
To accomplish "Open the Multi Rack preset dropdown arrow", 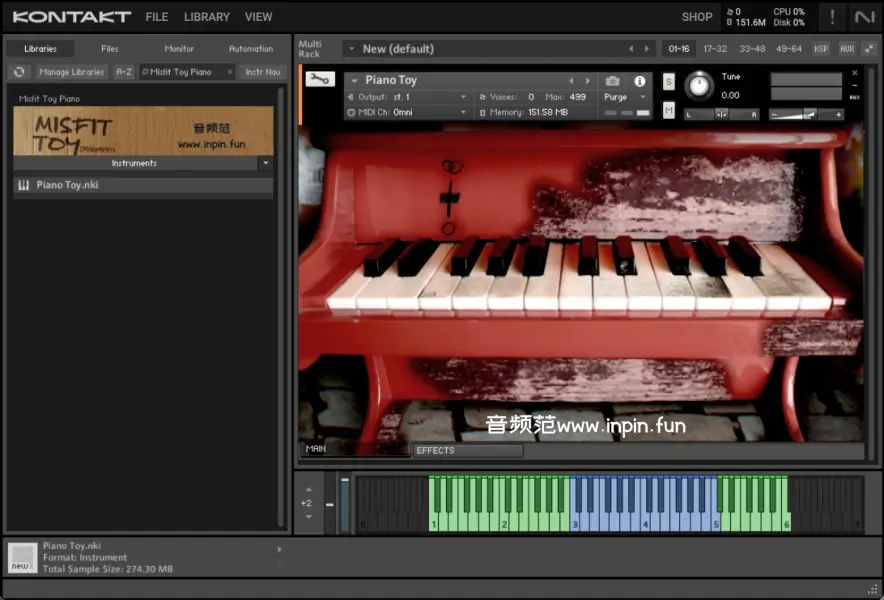I will tap(350, 49).
